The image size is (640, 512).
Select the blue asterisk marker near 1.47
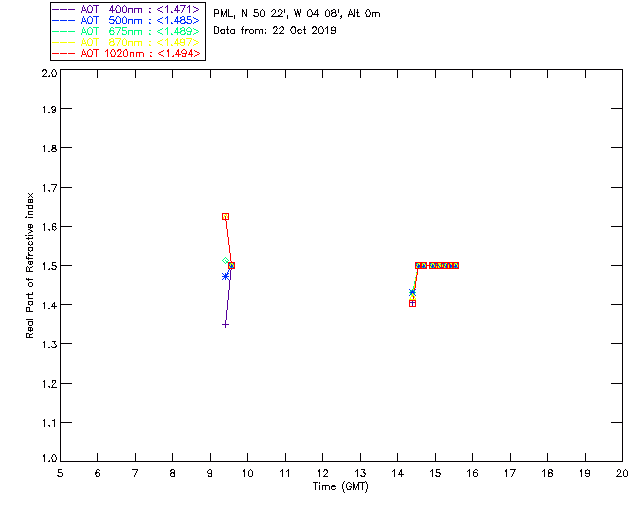225,276
